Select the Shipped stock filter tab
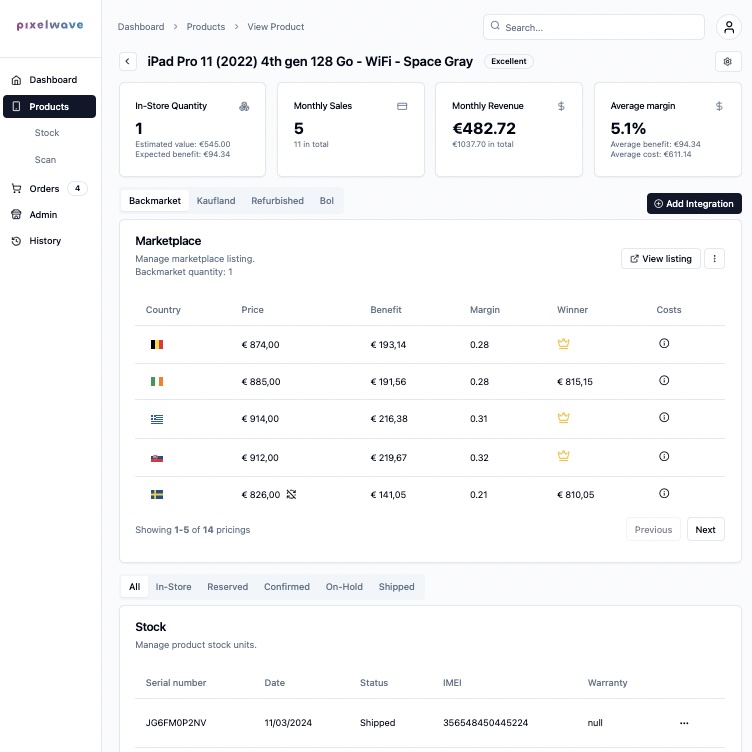The height and width of the screenshot is (752, 752). click(x=397, y=587)
